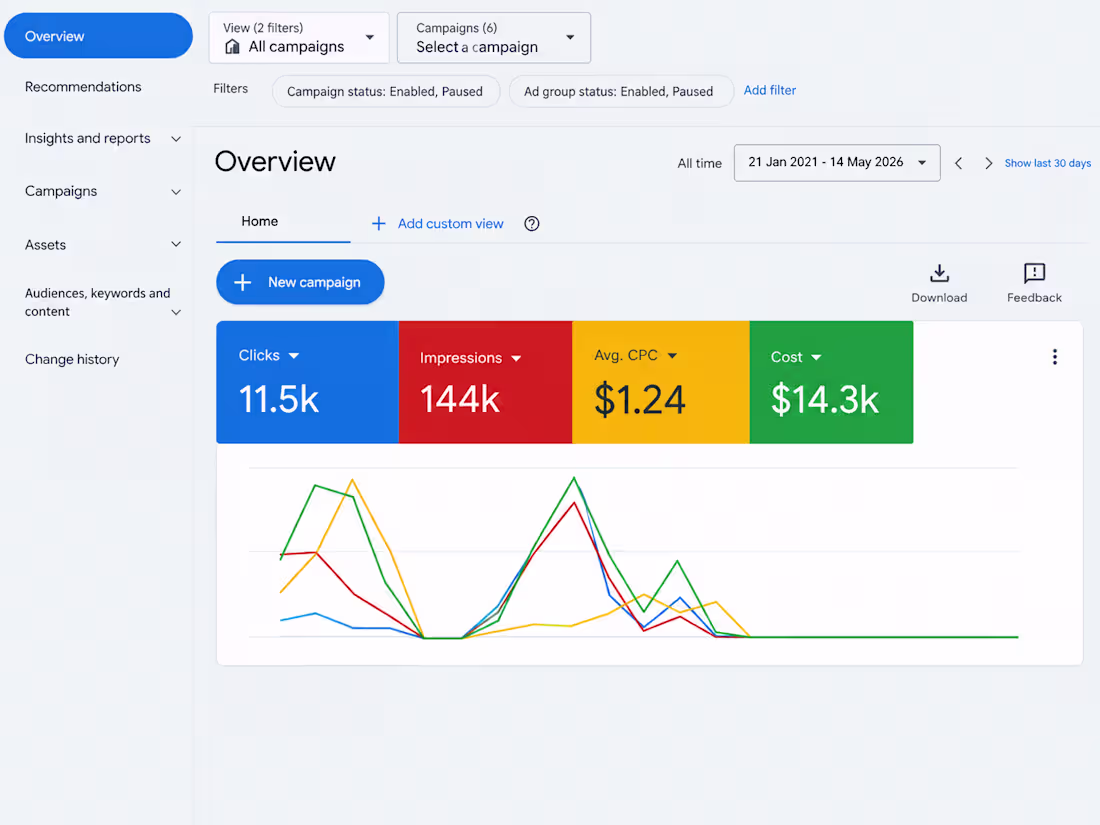Click the 144k impressions value
Image resolution: width=1100 pixels, height=825 pixels.
click(460, 399)
